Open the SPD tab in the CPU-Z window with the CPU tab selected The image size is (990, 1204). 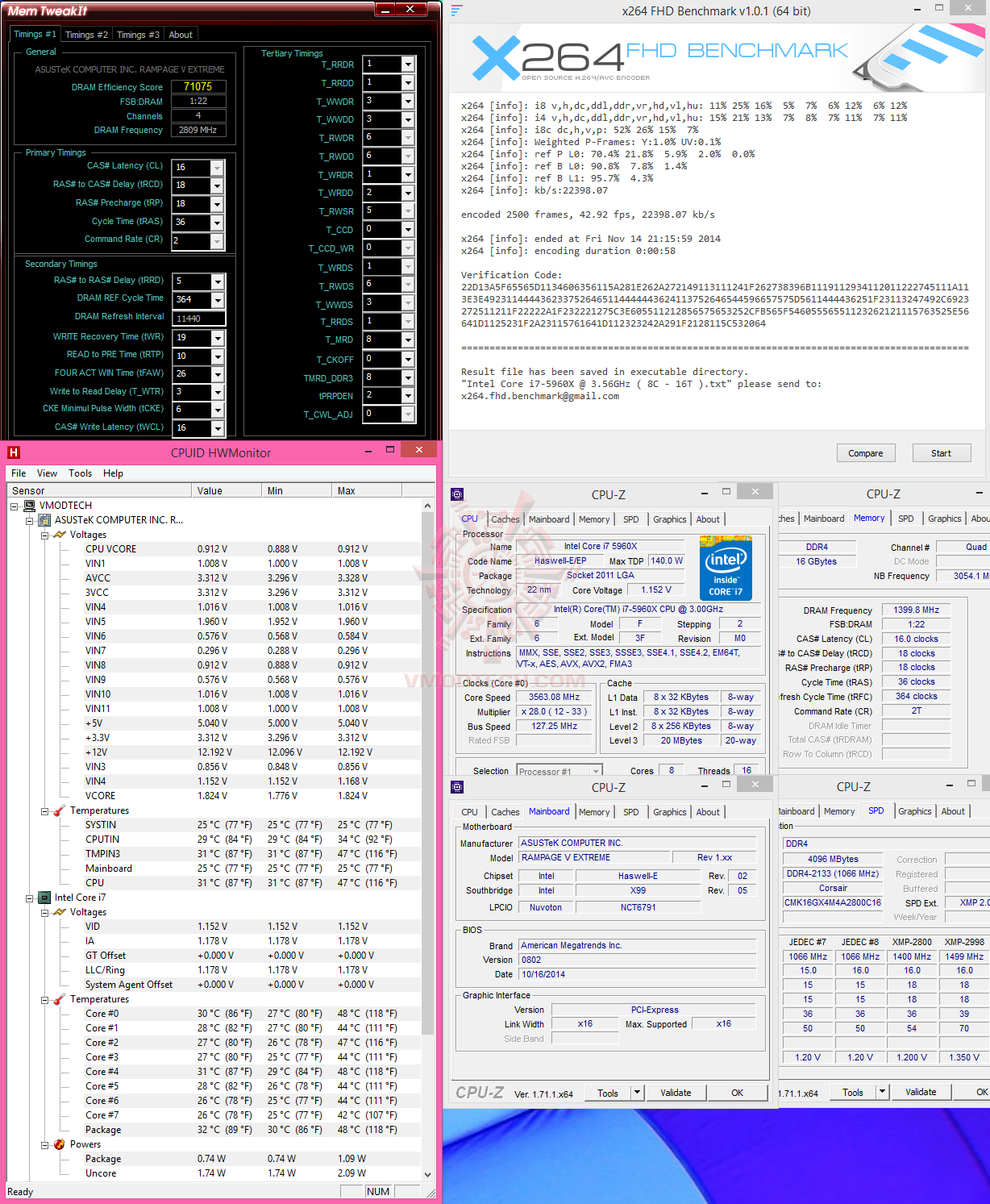[631, 519]
